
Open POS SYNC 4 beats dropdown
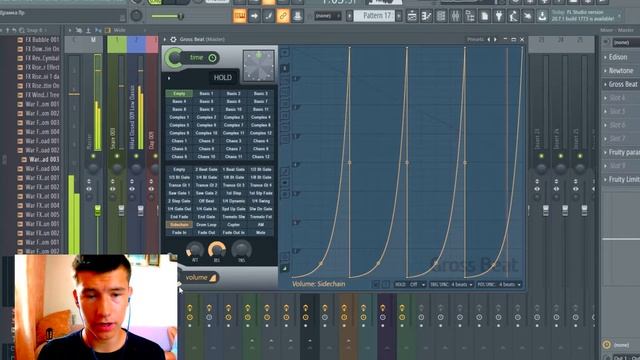tap(498, 284)
